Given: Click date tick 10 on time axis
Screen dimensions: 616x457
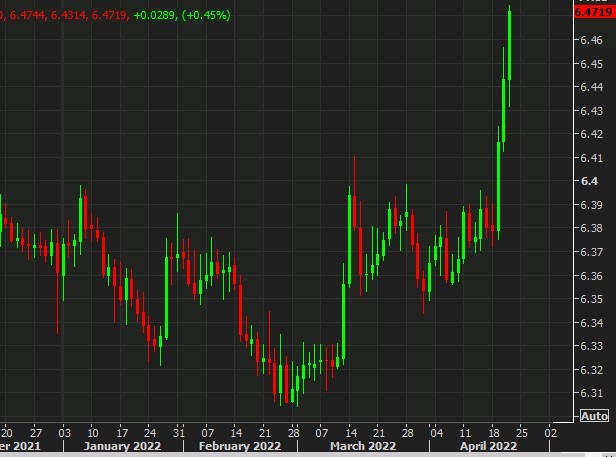Looking at the screenshot, I should (93, 433).
